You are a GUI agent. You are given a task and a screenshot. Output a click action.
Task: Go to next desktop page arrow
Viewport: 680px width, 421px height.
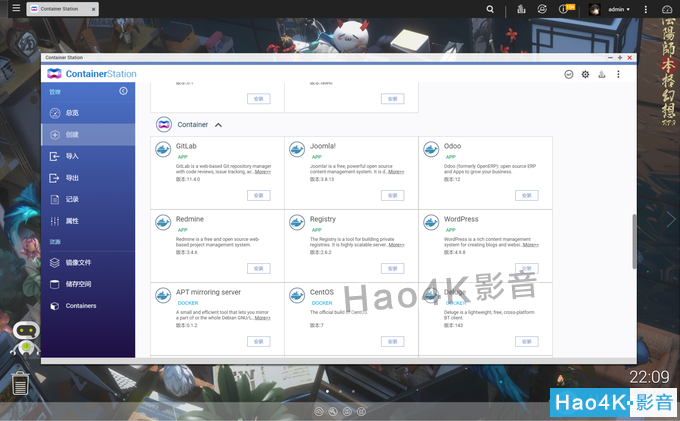point(670,219)
